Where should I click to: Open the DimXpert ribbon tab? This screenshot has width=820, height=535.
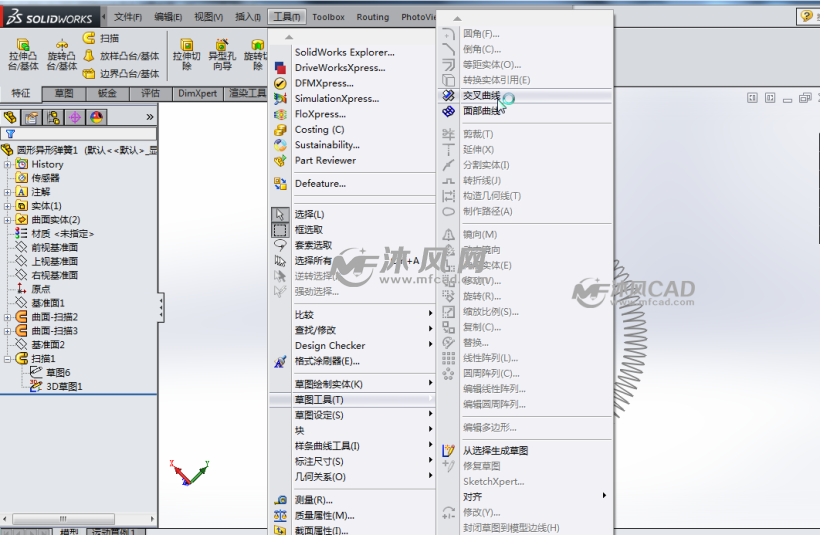[197, 93]
